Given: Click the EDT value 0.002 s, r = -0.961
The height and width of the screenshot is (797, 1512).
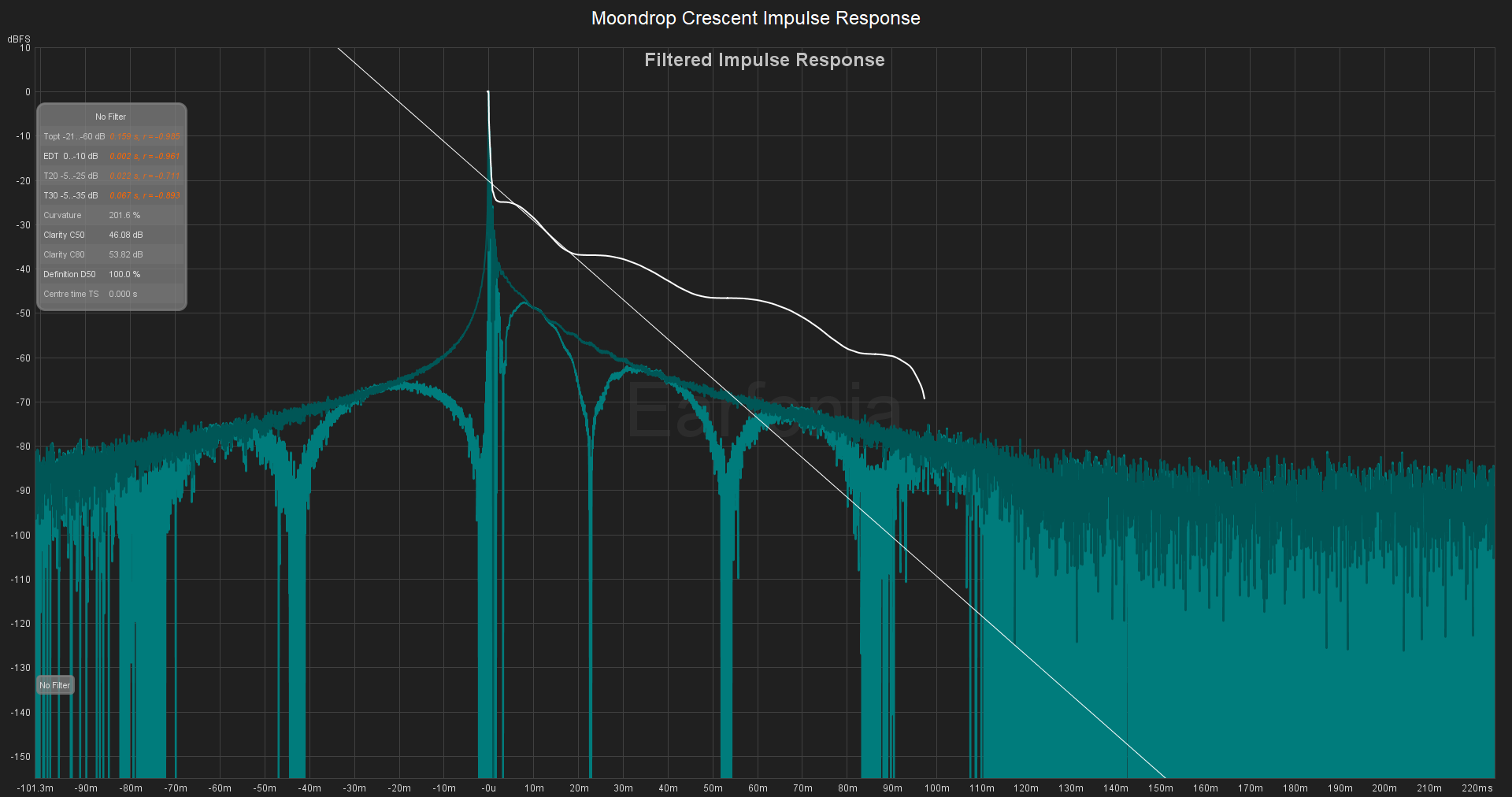Looking at the screenshot, I should [x=145, y=156].
